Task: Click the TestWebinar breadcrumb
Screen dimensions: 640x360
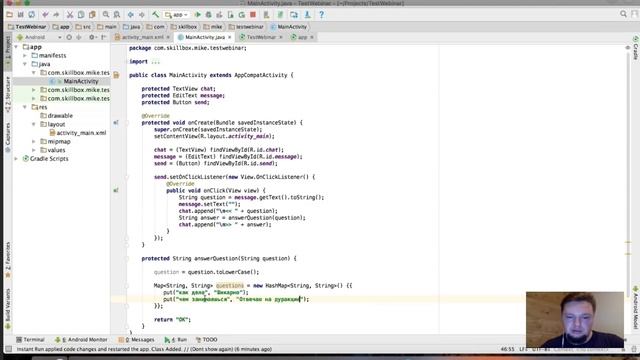Action: (27, 27)
